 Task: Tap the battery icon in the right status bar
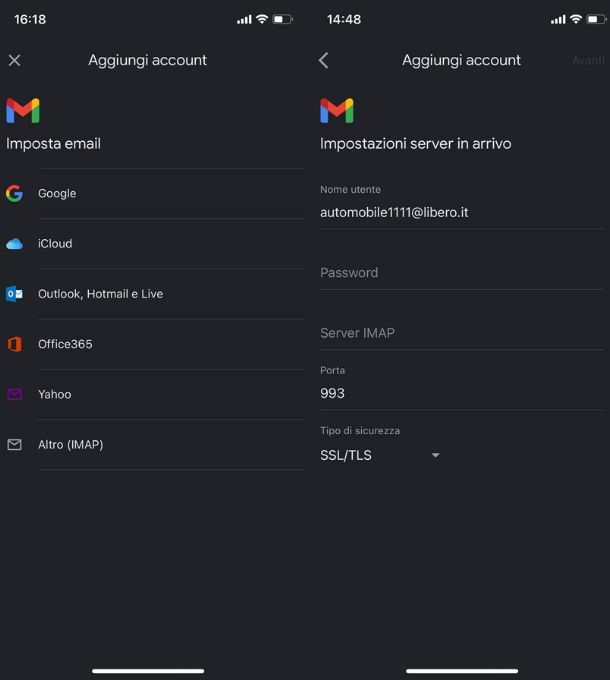[x=597, y=19]
